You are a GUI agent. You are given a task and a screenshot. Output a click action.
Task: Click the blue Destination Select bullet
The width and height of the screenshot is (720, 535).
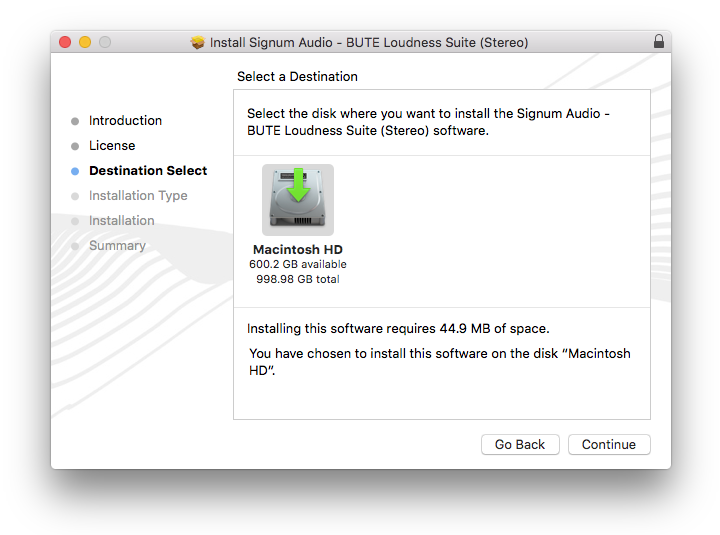(x=75, y=171)
